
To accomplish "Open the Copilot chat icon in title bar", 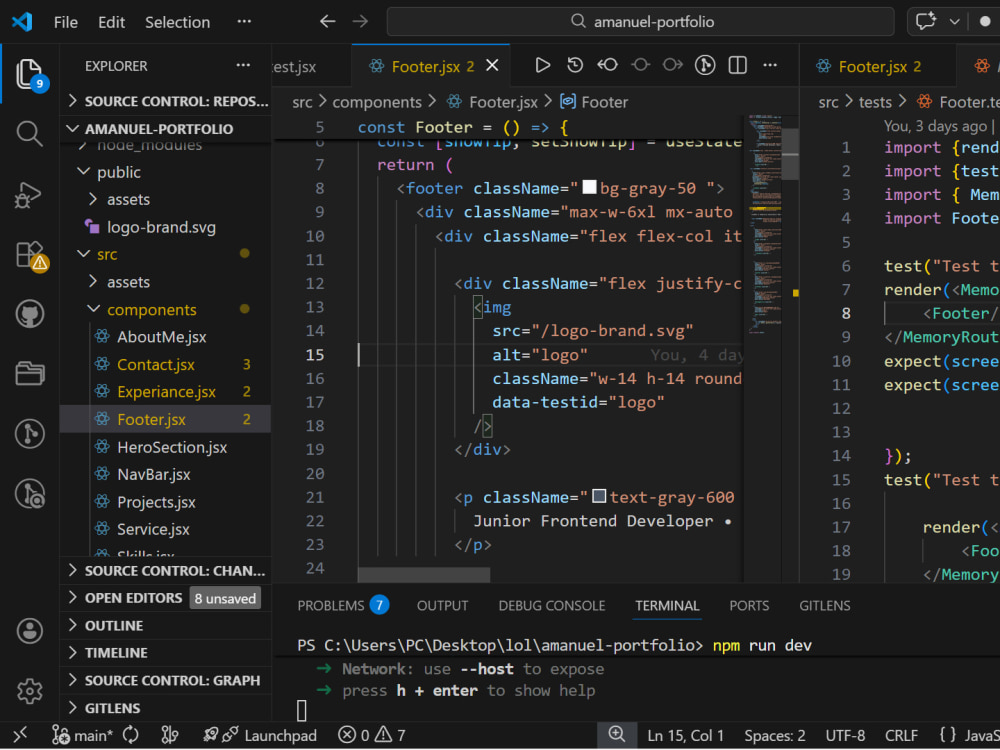I will tap(926, 22).
